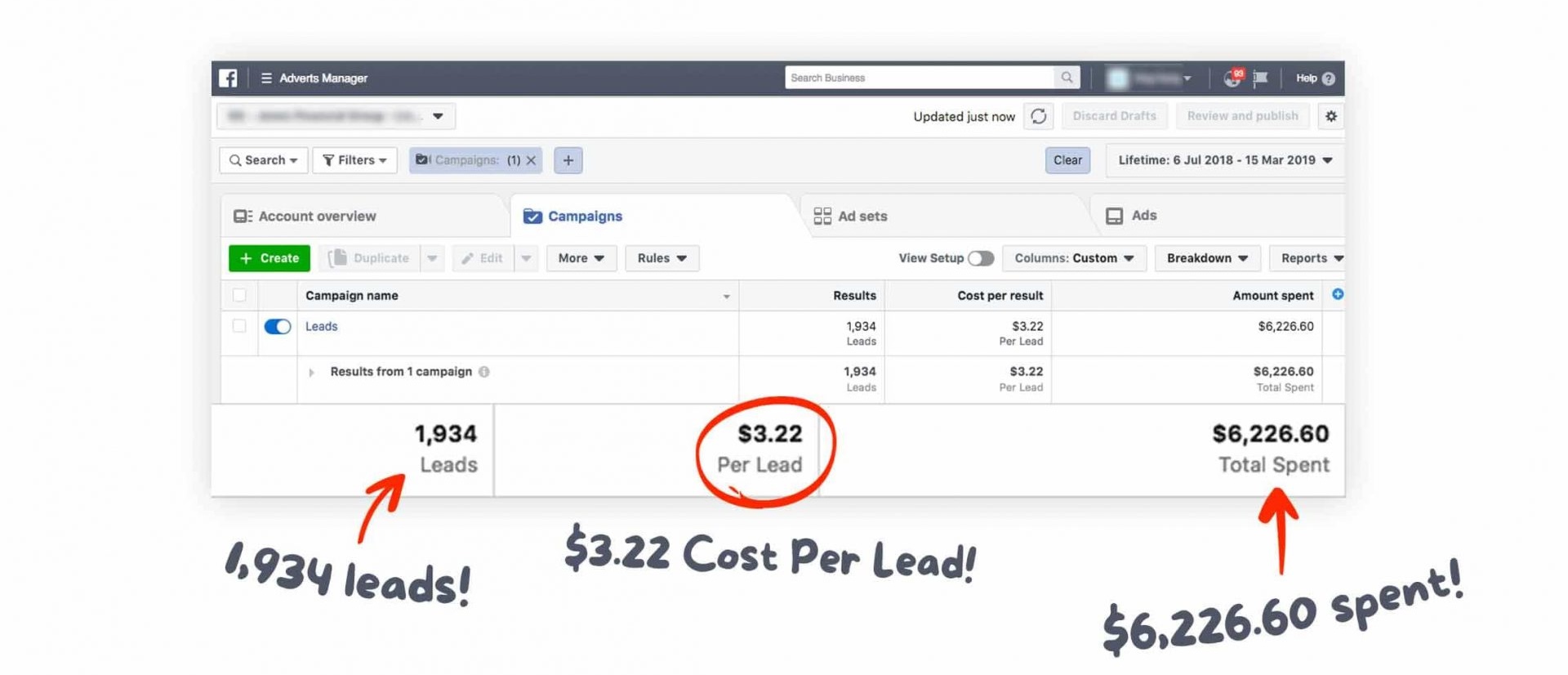The height and width of the screenshot is (675, 1568).
Task: Click the search magnifier button in Search Business
Action: click(1067, 78)
